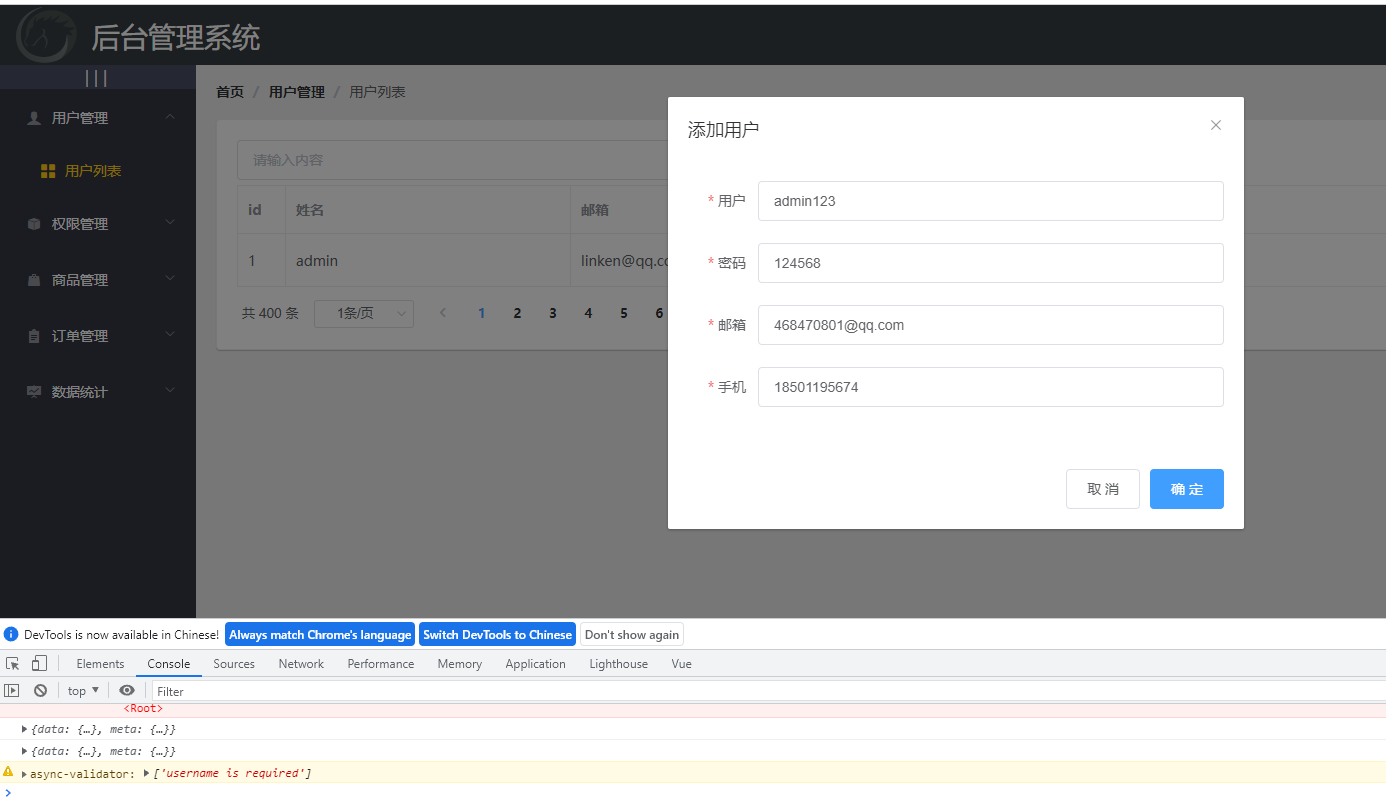Screen dimensions: 1386x798
Task: Click the 订单管理 clipboard icon
Action: [x=34, y=336]
